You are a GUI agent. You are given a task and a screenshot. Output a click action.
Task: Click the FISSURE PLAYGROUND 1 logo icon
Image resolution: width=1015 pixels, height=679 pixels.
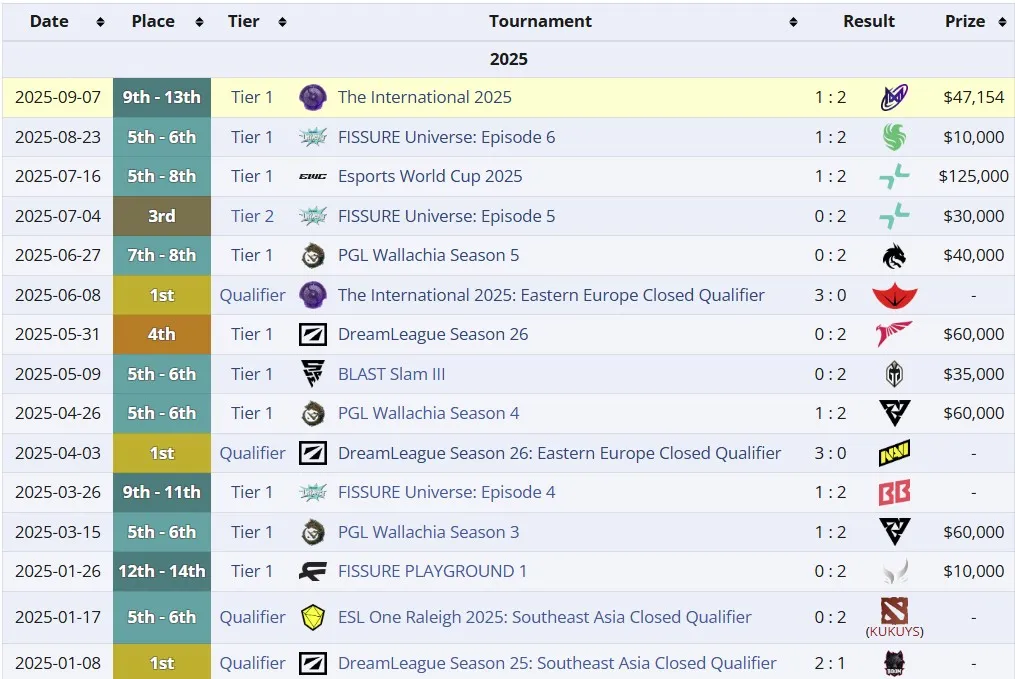point(313,572)
